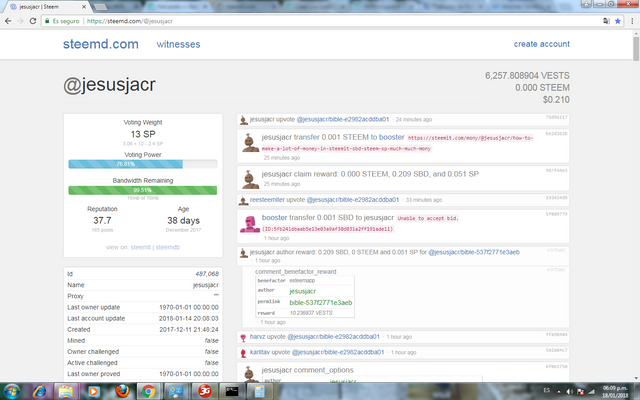This screenshot has height=400, width=640.
Task: Launch Firefox from the taskbar
Action: (122, 391)
